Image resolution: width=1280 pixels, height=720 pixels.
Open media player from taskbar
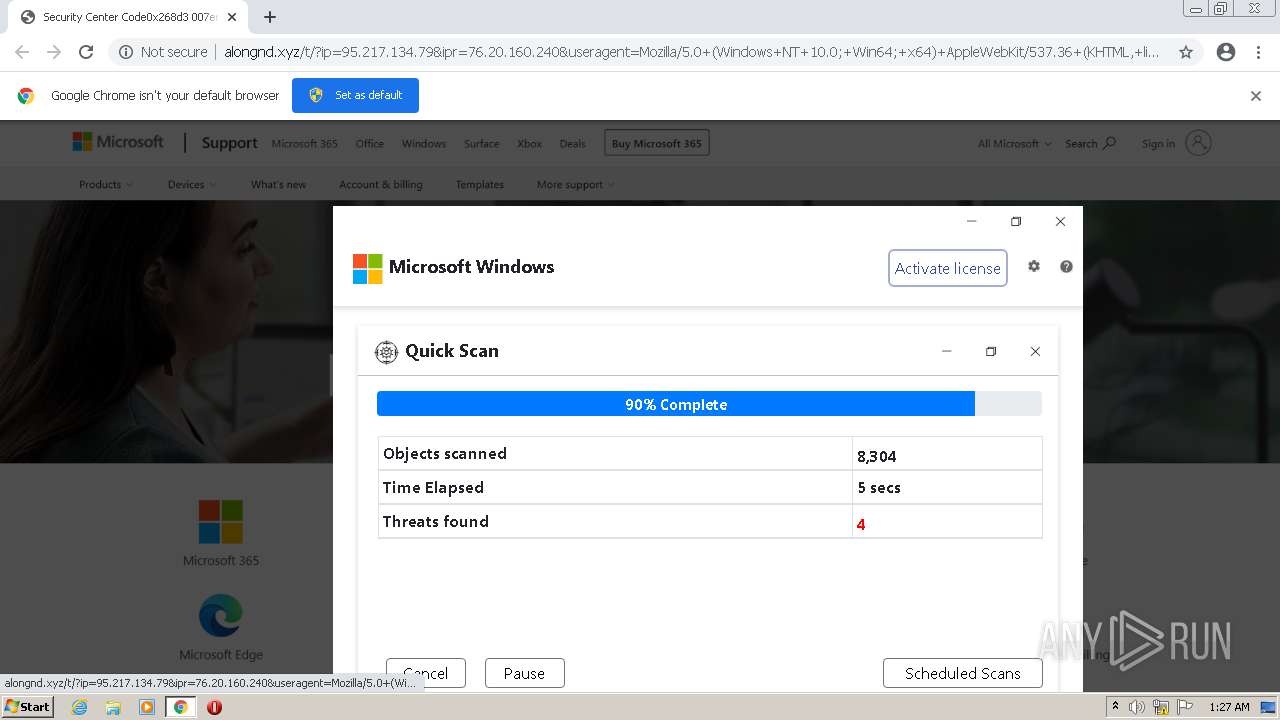(147, 707)
